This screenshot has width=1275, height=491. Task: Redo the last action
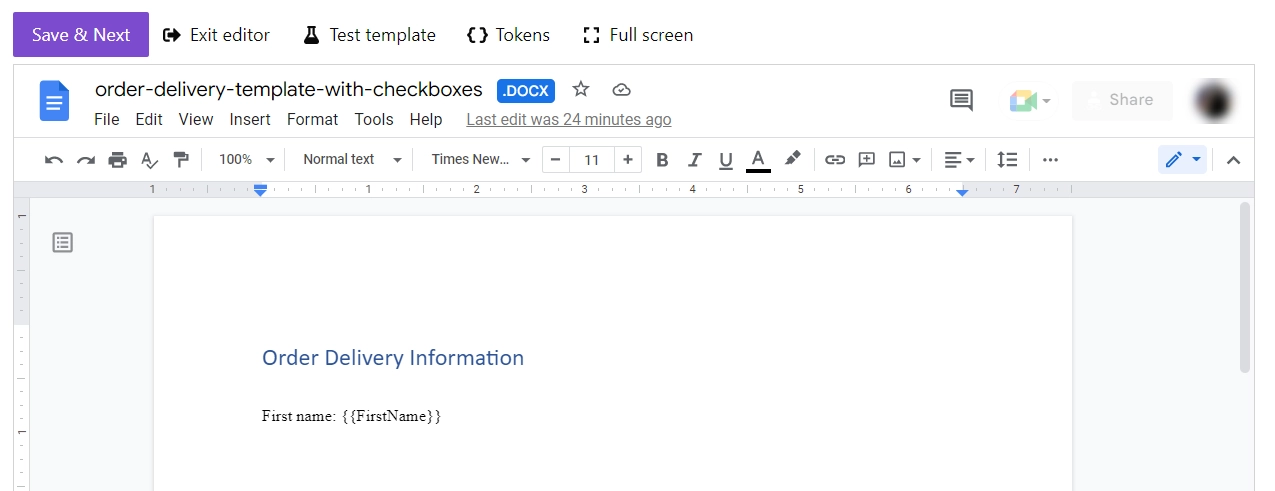point(86,160)
